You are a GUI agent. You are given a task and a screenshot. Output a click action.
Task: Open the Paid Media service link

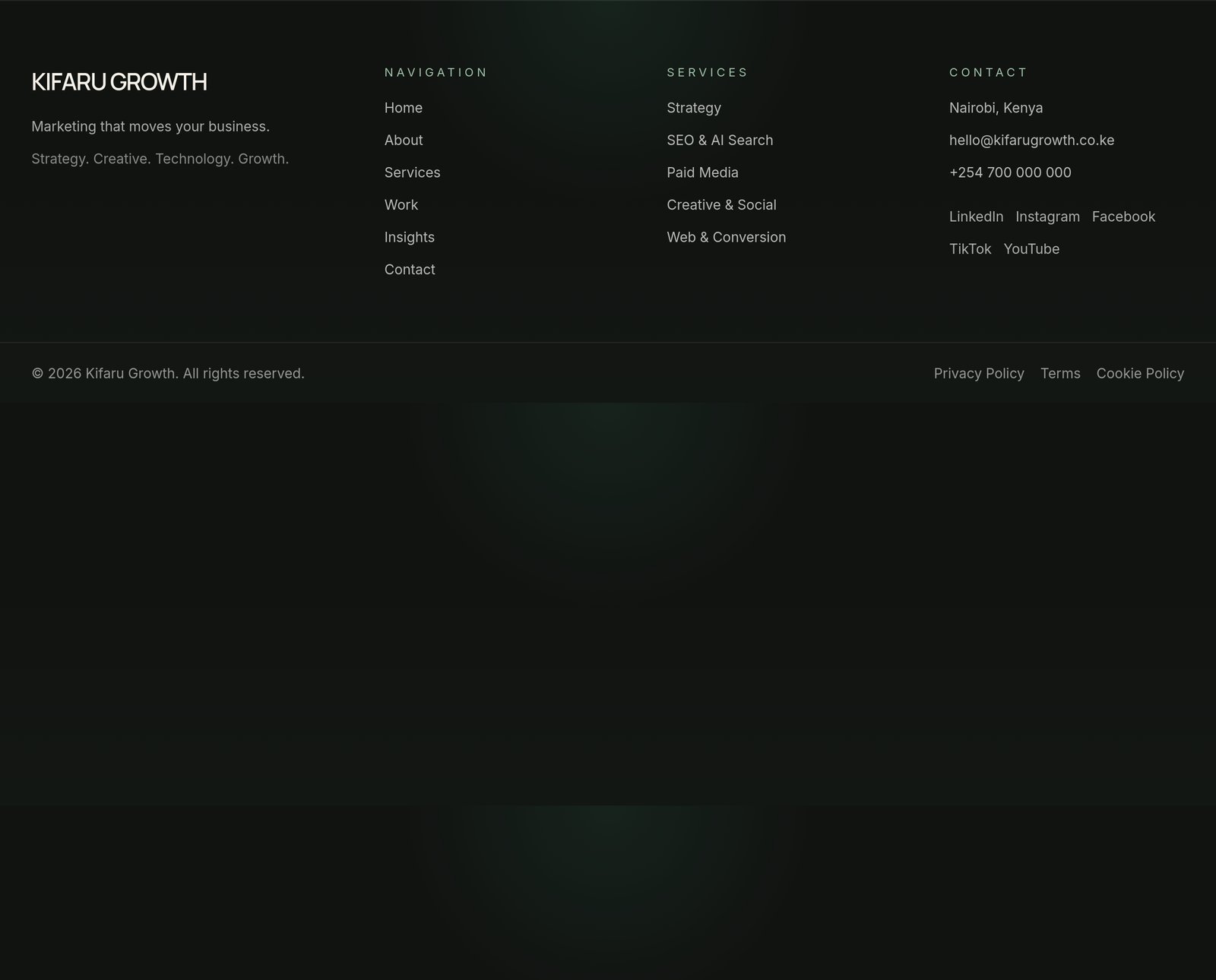(703, 172)
